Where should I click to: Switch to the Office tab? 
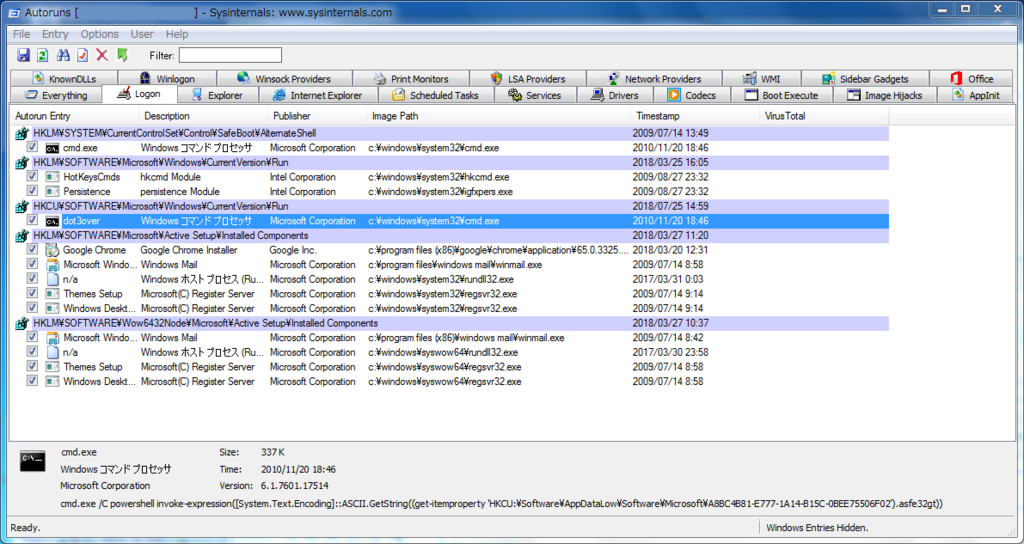[972, 78]
